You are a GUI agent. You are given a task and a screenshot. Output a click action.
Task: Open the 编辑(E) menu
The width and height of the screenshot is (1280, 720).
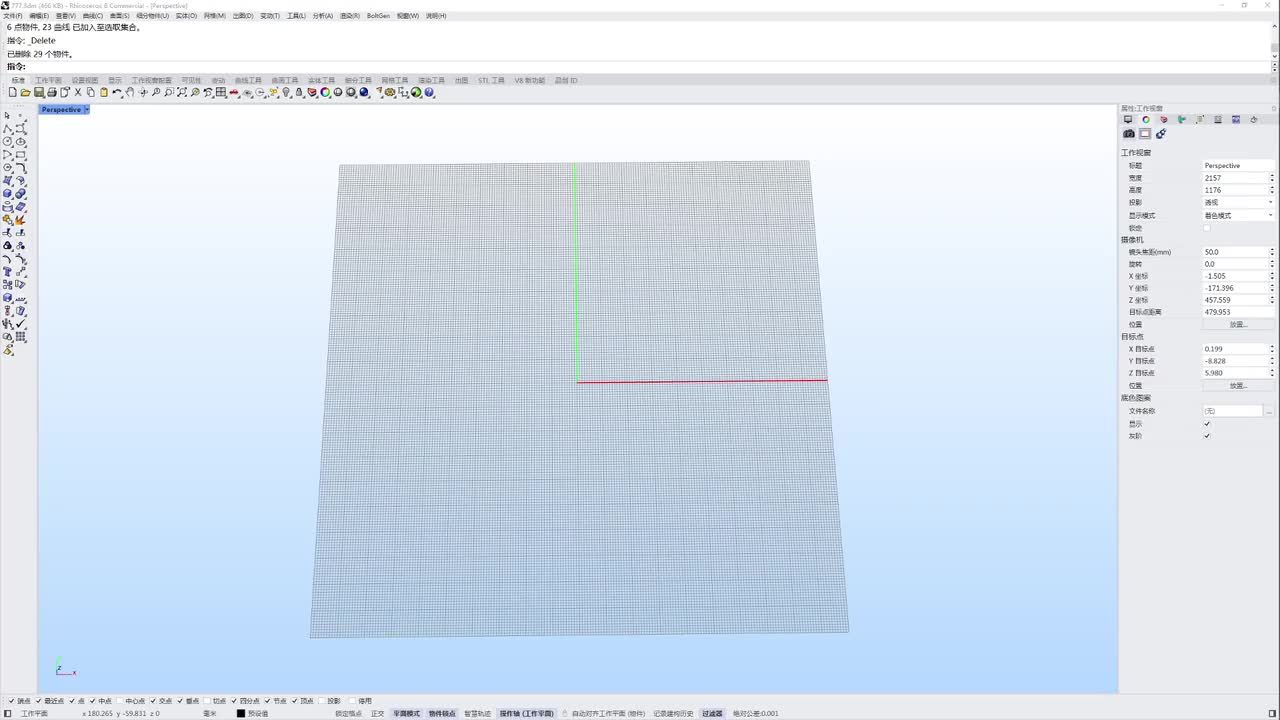pyautogui.click(x=39, y=16)
